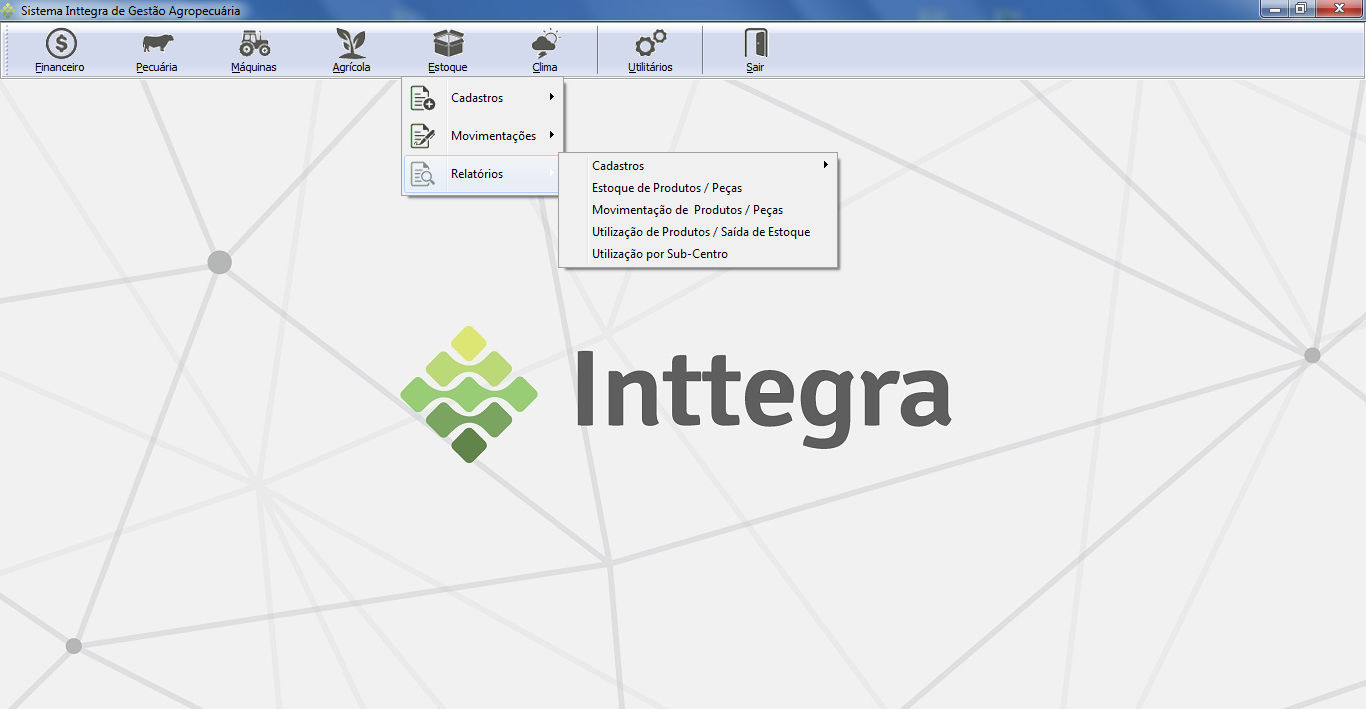1366x709 pixels.
Task: Open the Estoque box icon
Action: [448, 44]
